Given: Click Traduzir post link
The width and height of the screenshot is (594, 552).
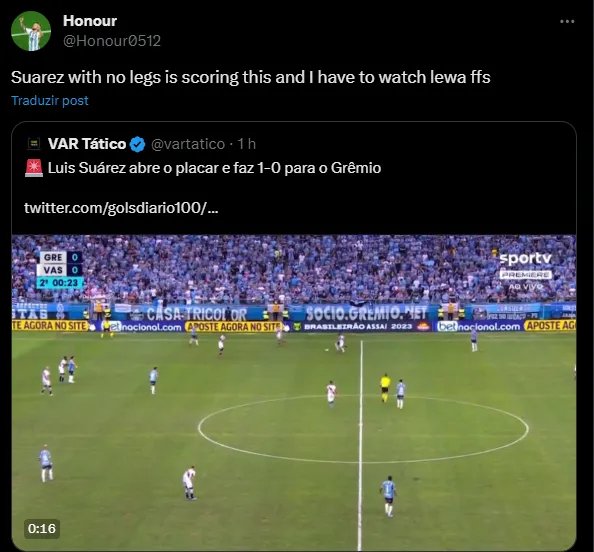Looking at the screenshot, I should 50,100.
